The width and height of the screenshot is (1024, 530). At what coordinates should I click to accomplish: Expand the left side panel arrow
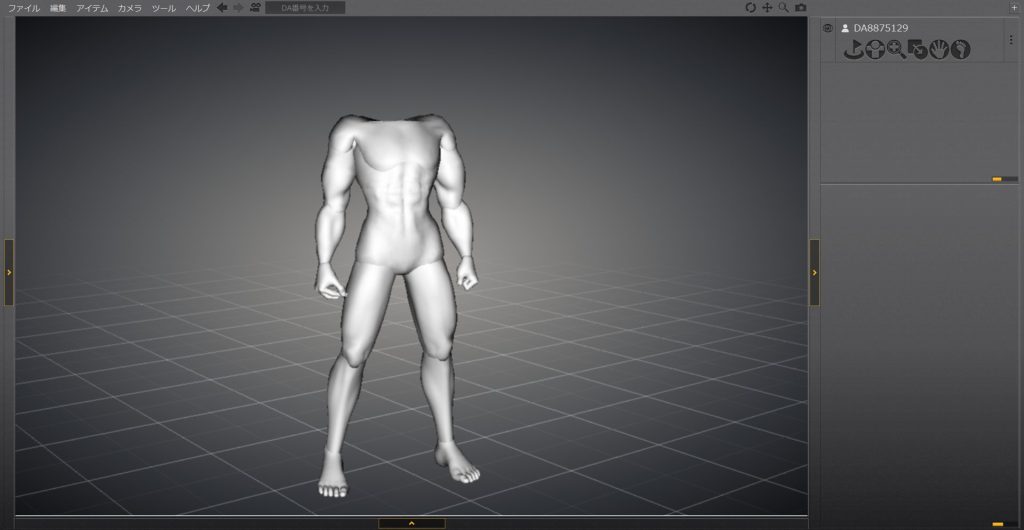(9, 272)
